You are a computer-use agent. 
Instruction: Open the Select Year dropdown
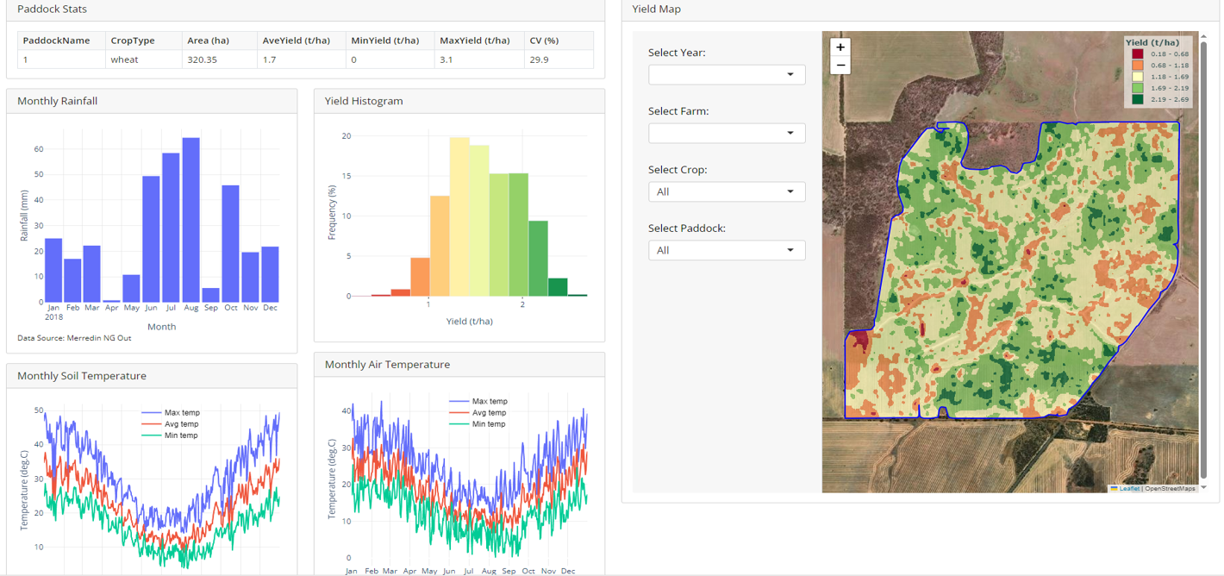726,75
